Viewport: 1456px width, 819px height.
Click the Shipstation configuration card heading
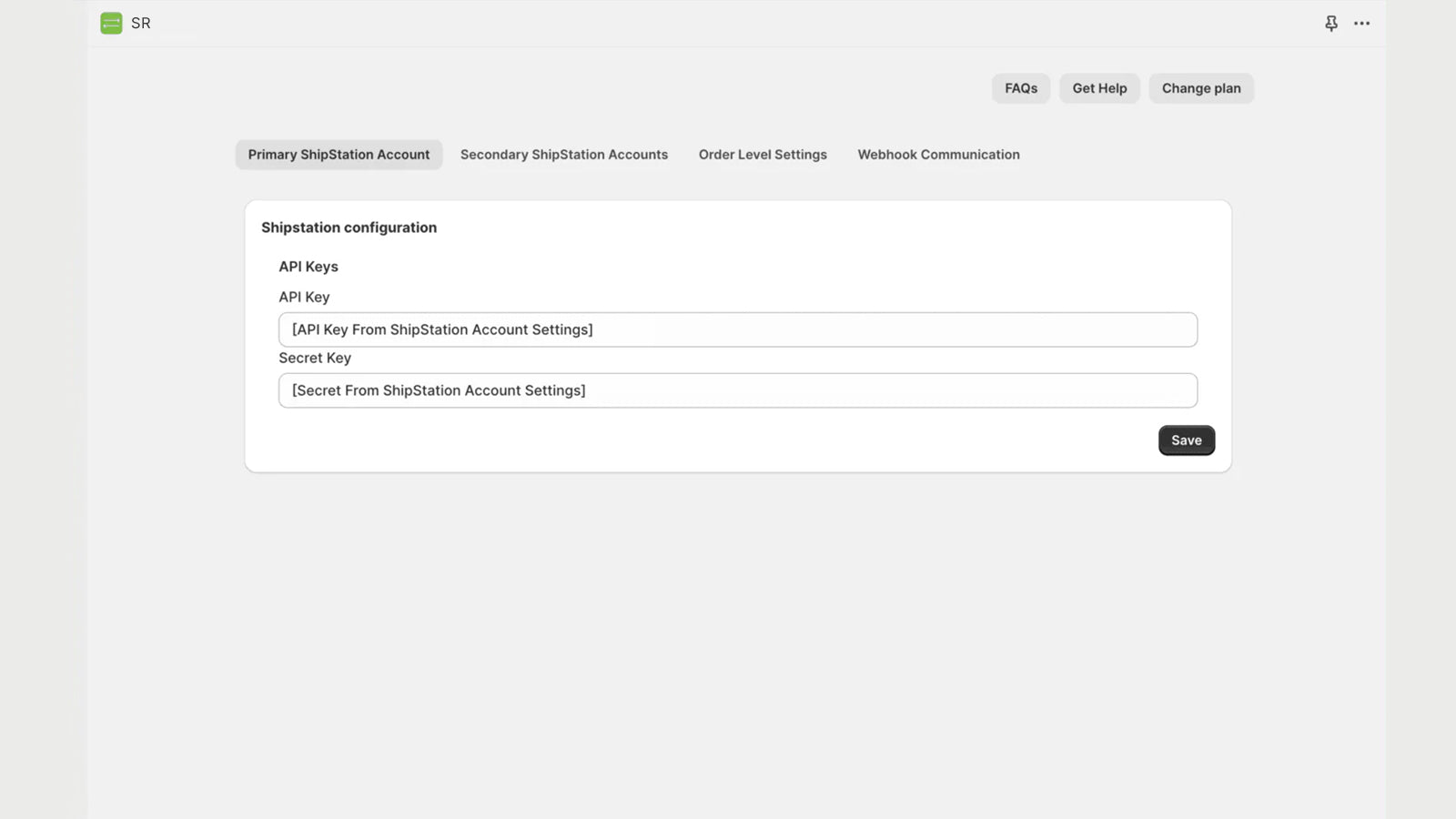[x=349, y=227]
